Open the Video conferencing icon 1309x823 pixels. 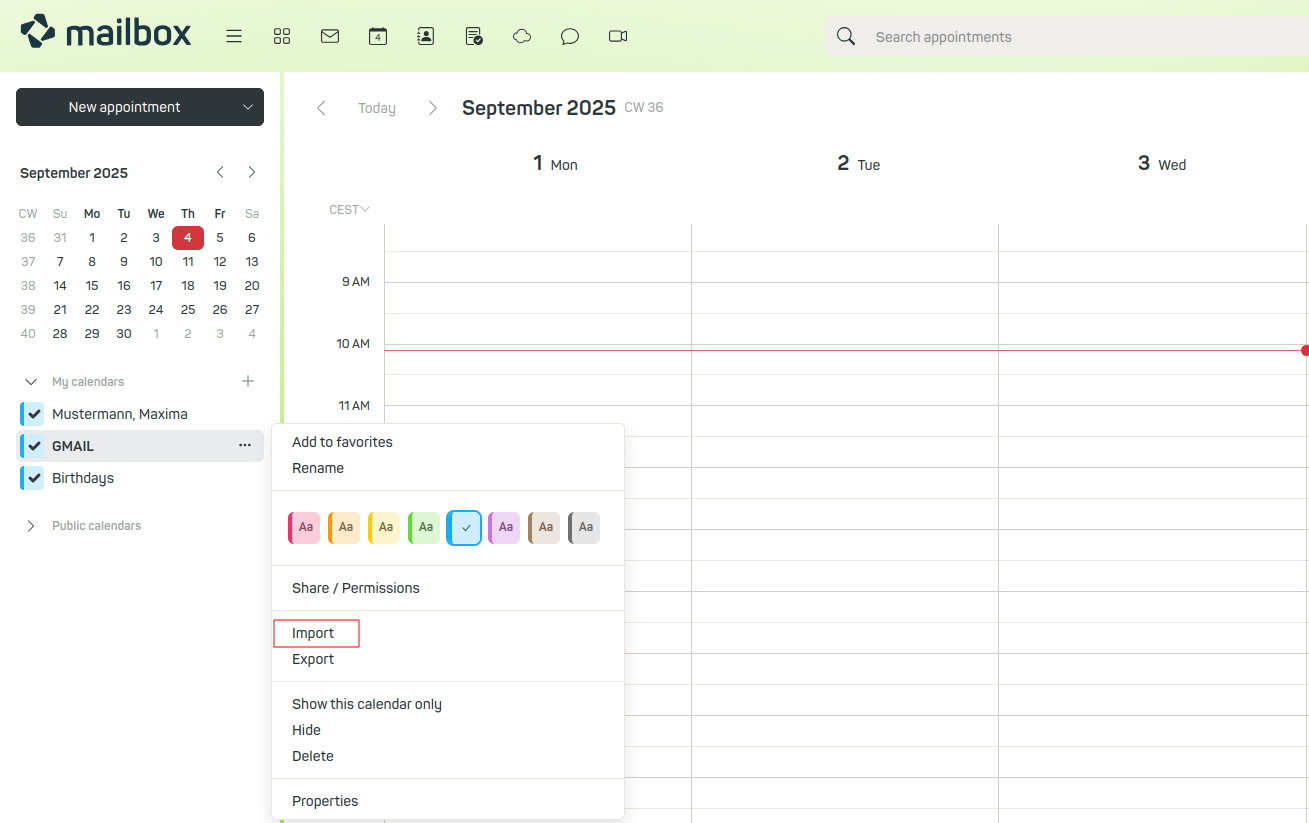pyautogui.click(x=617, y=36)
